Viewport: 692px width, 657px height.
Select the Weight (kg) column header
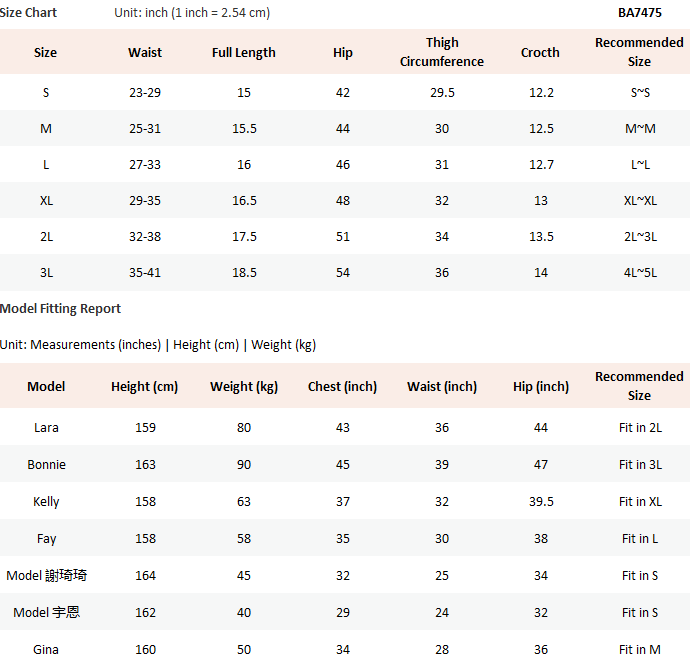click(244, 386)
